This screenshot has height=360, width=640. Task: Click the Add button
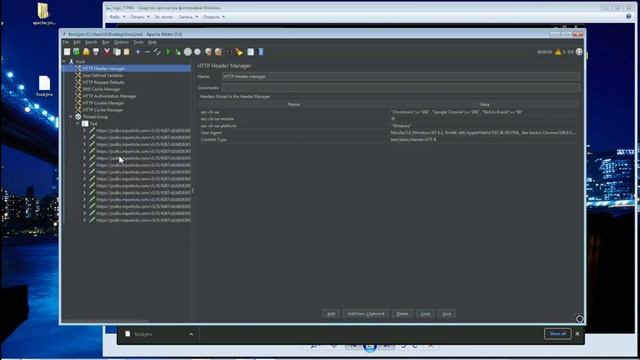pyautogui.click(x=331, y=314)
